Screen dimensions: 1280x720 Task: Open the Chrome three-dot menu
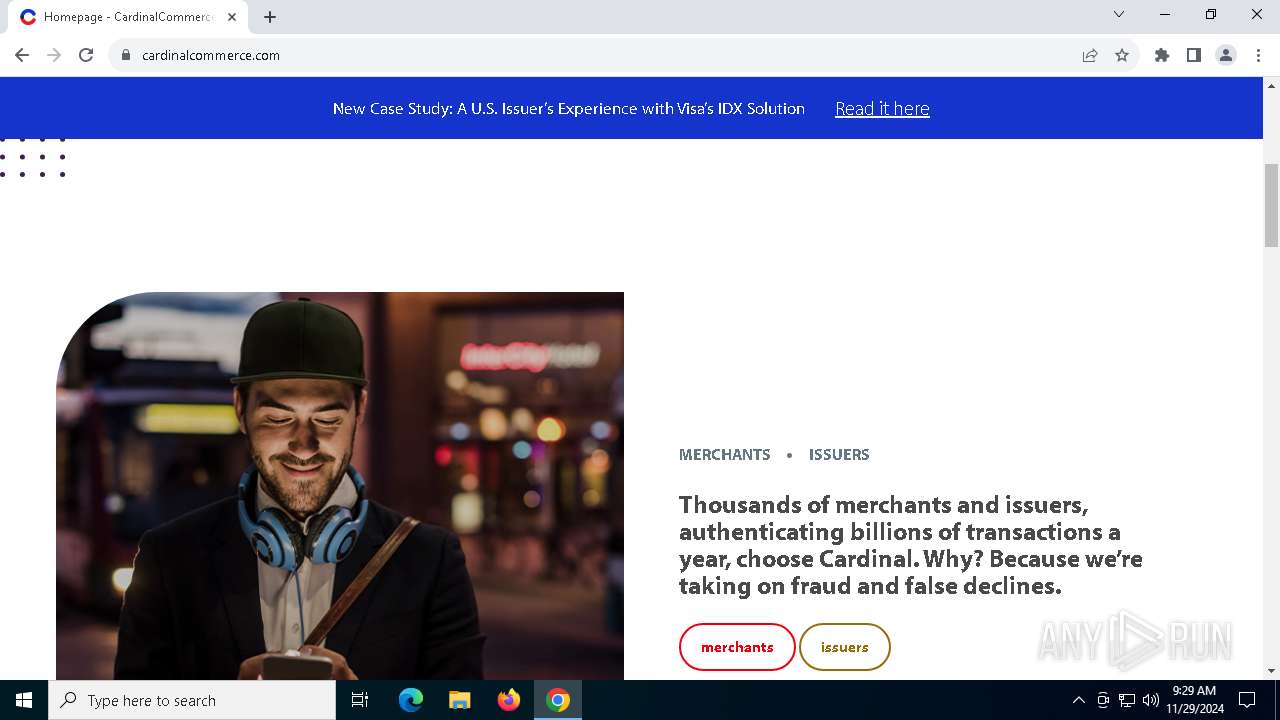1258,55
